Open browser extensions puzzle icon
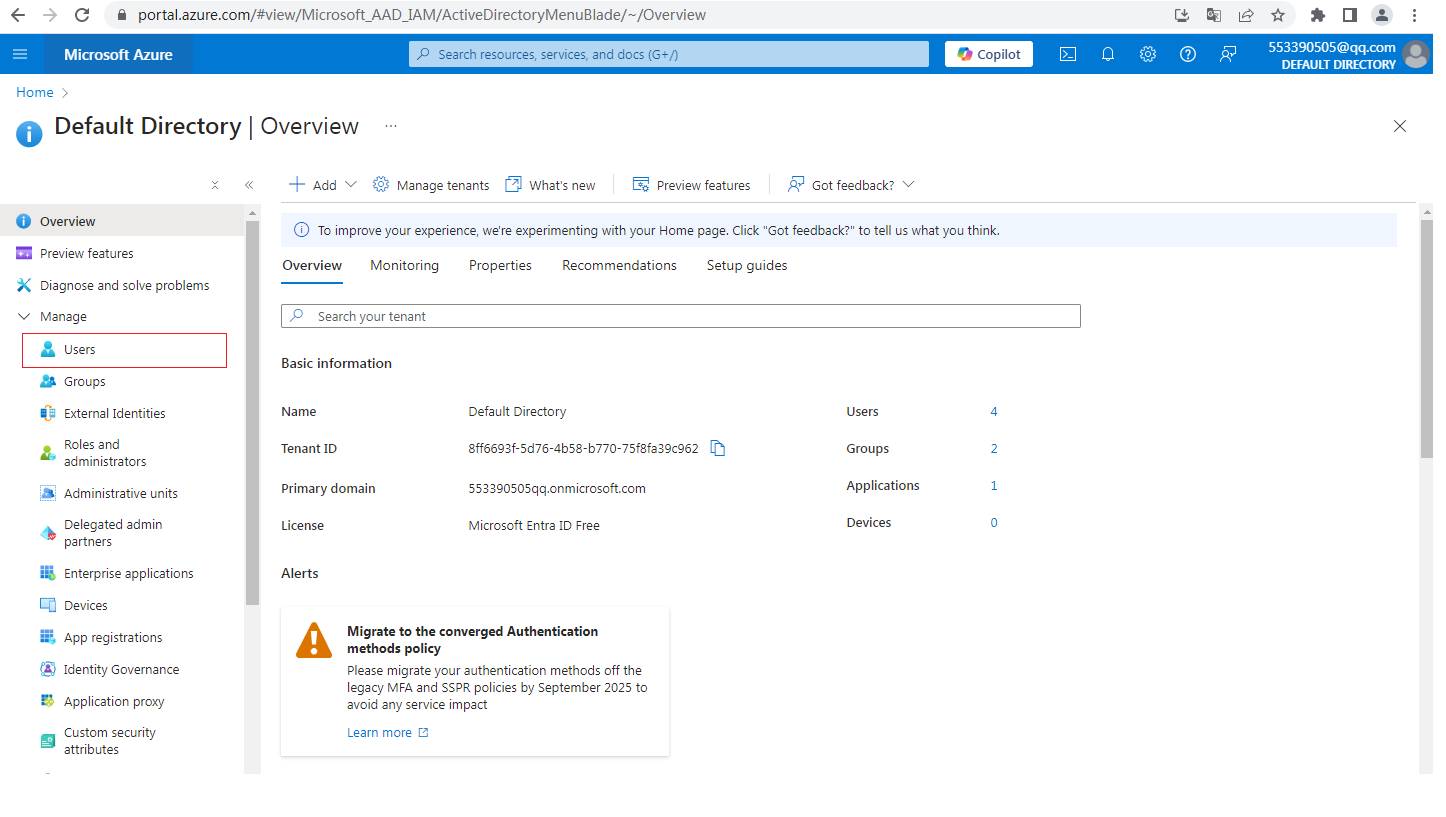 1318,15
